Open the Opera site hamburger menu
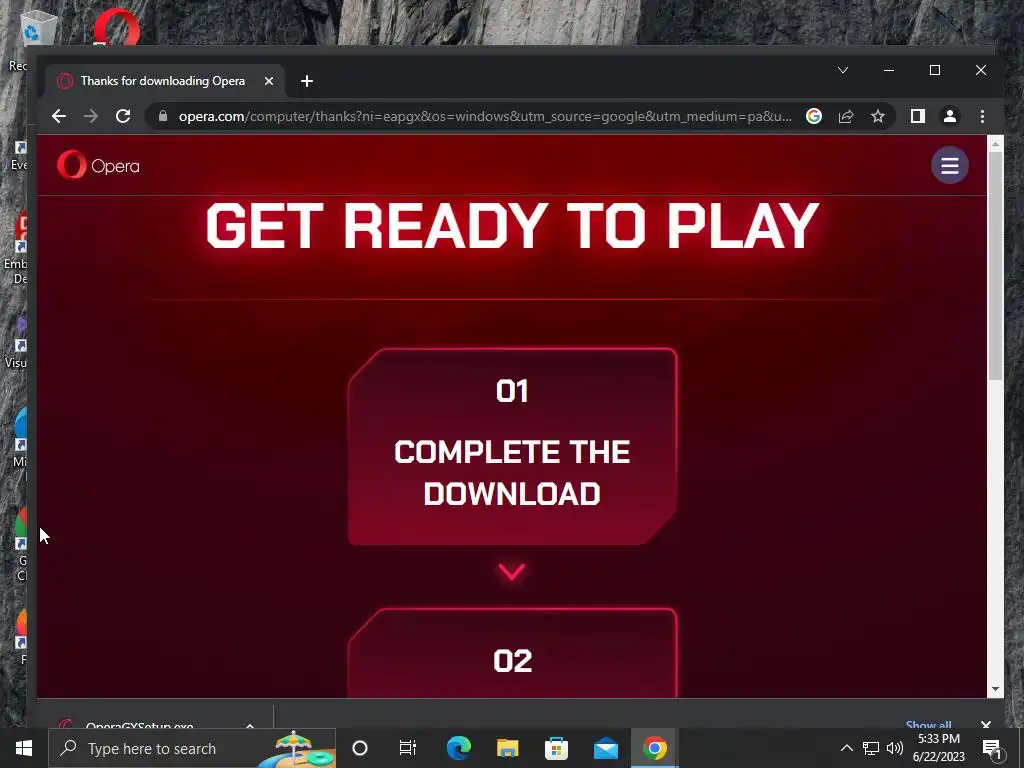The image size is (1024, 768). [950, 165]
